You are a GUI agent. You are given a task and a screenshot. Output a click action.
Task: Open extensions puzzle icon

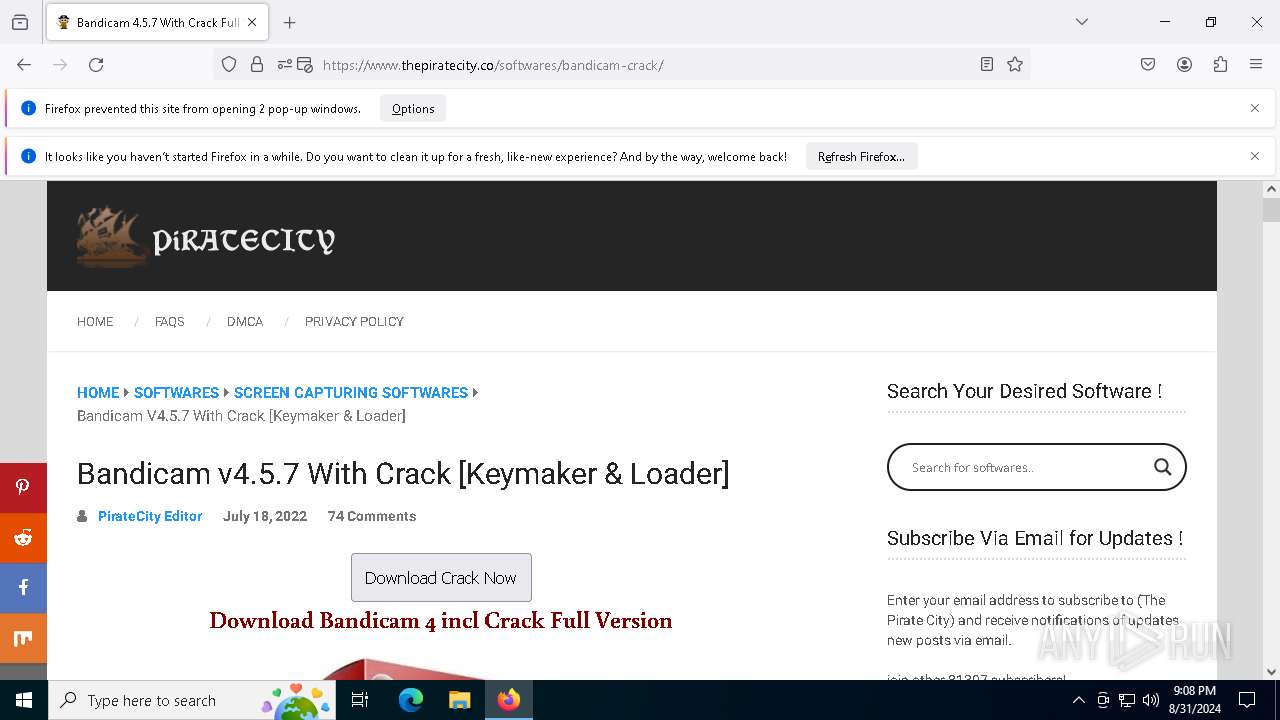1220,65
